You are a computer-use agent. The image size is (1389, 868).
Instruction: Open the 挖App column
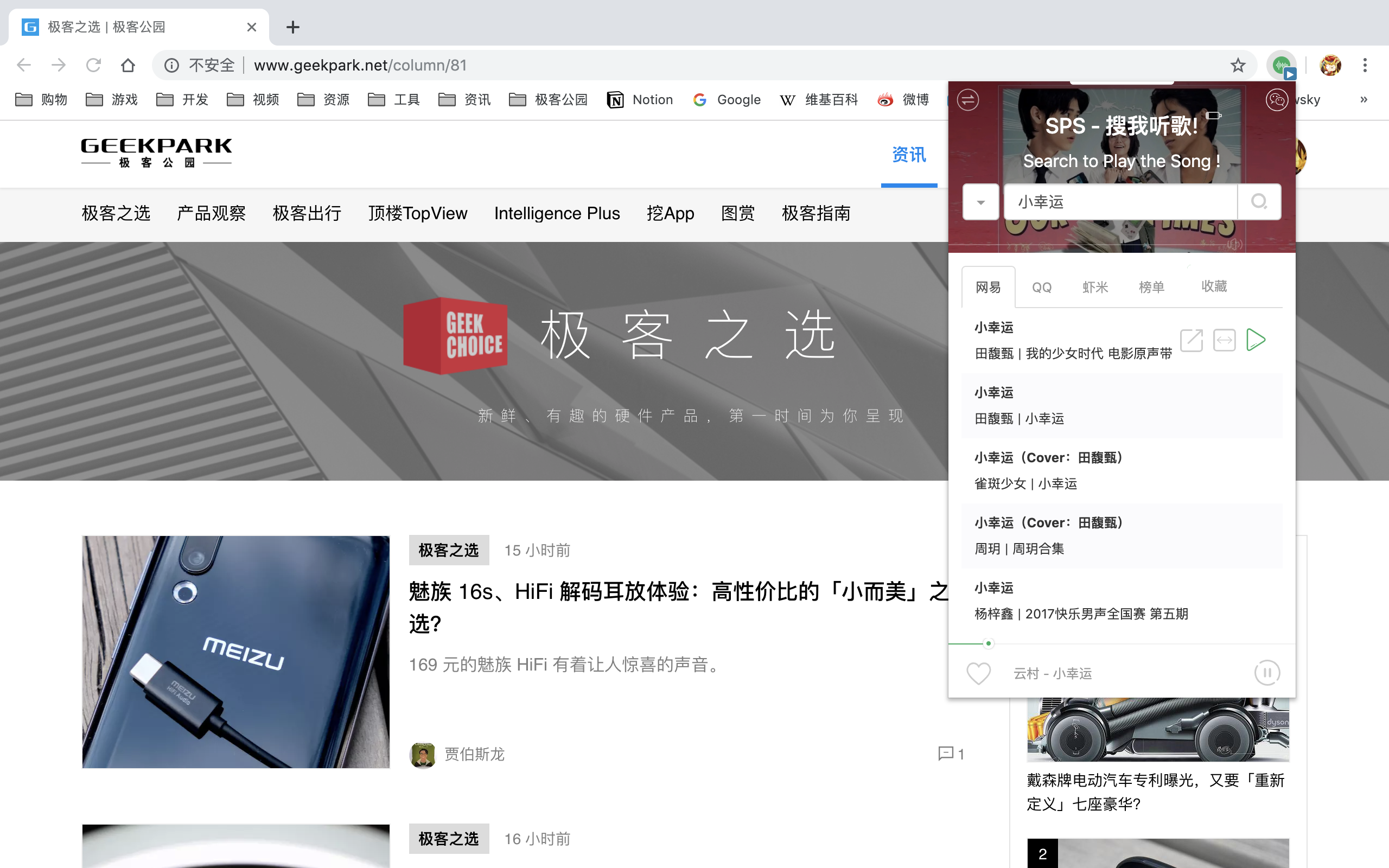coord(671,214)
